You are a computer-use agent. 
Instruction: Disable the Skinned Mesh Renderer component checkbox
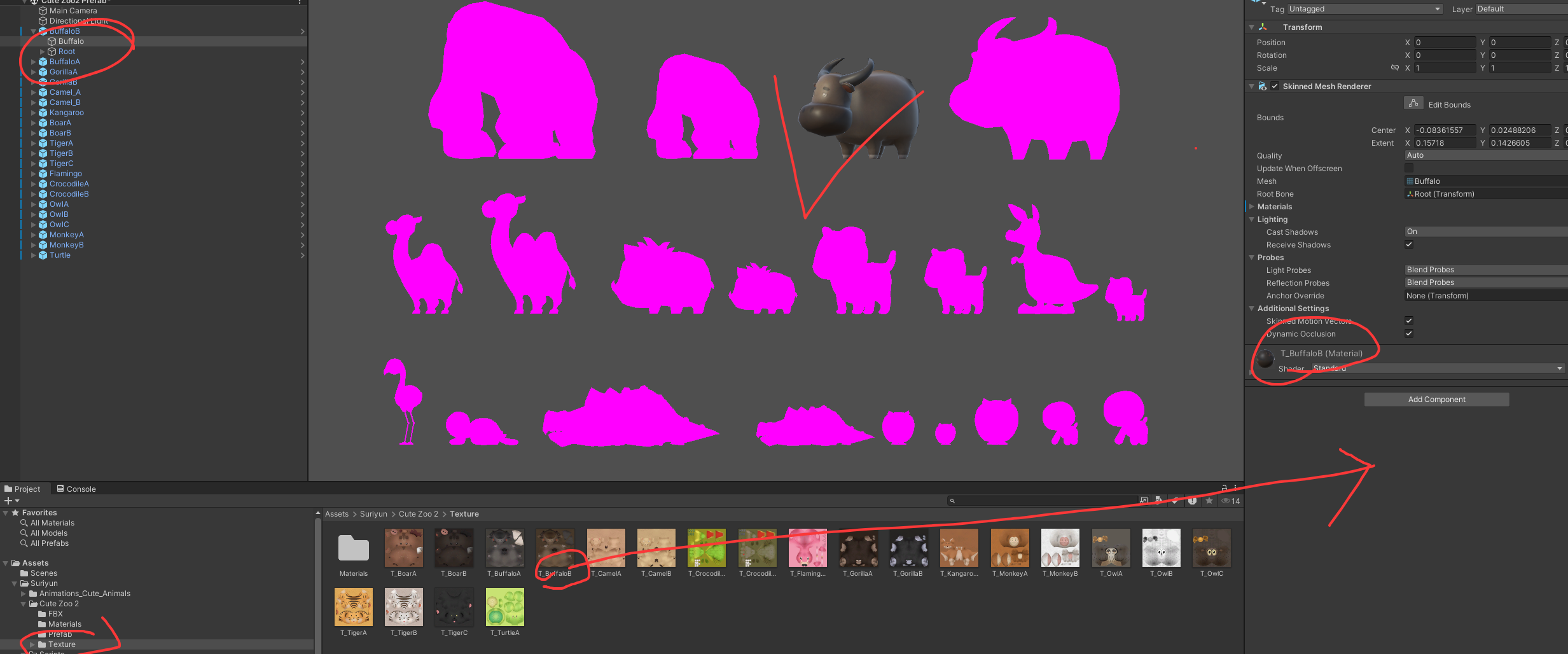1275,86
